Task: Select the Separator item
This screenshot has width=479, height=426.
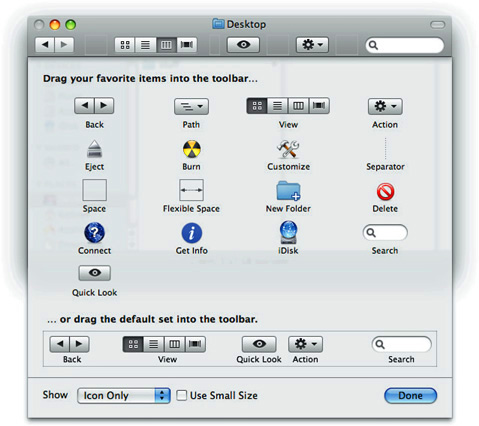Action: tap(385, 149)
